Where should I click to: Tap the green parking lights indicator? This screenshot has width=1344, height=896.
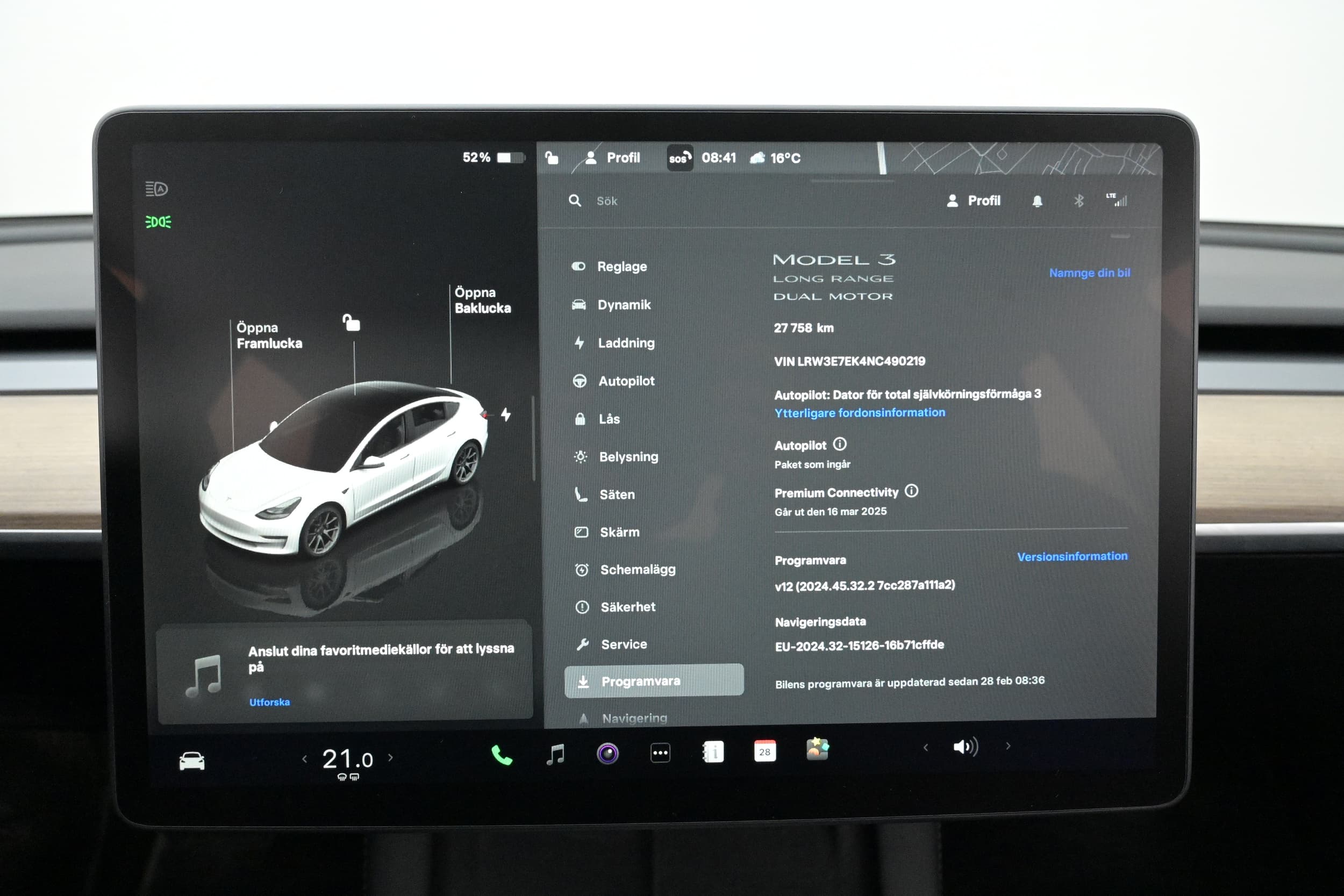[x=158, y=221]
